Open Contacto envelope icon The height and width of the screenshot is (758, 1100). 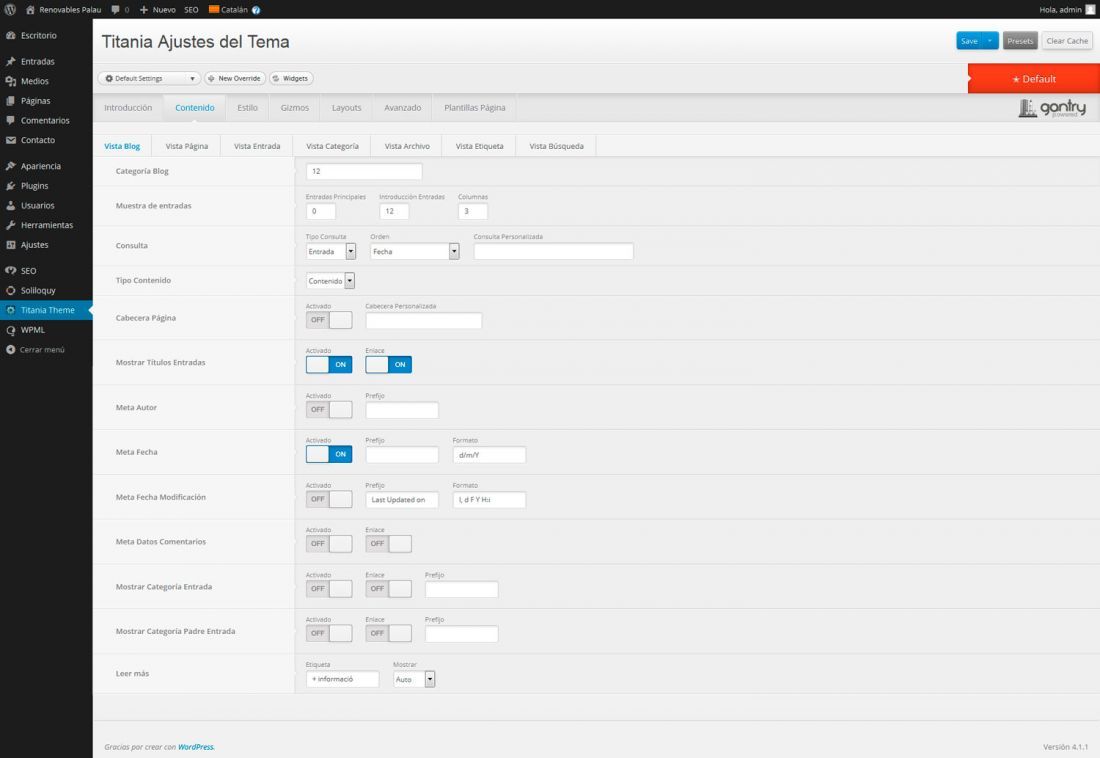click(11, 140)
